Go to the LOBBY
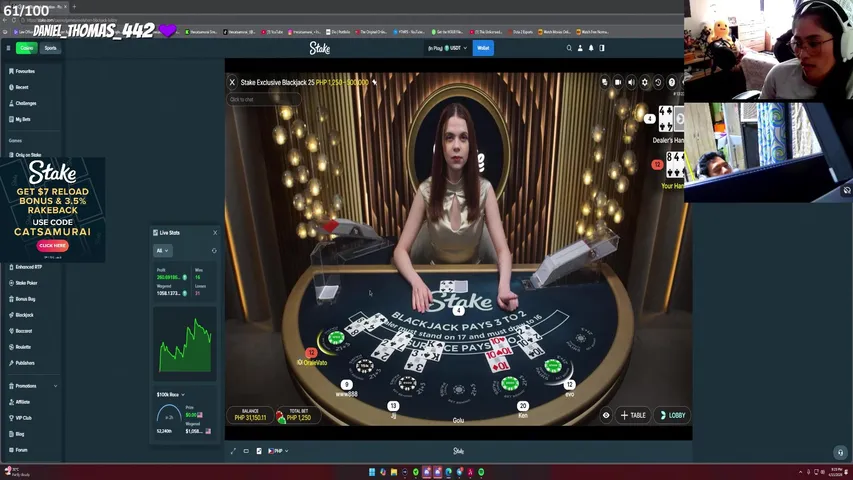This screenshot has width=853, height=480. 672,415
